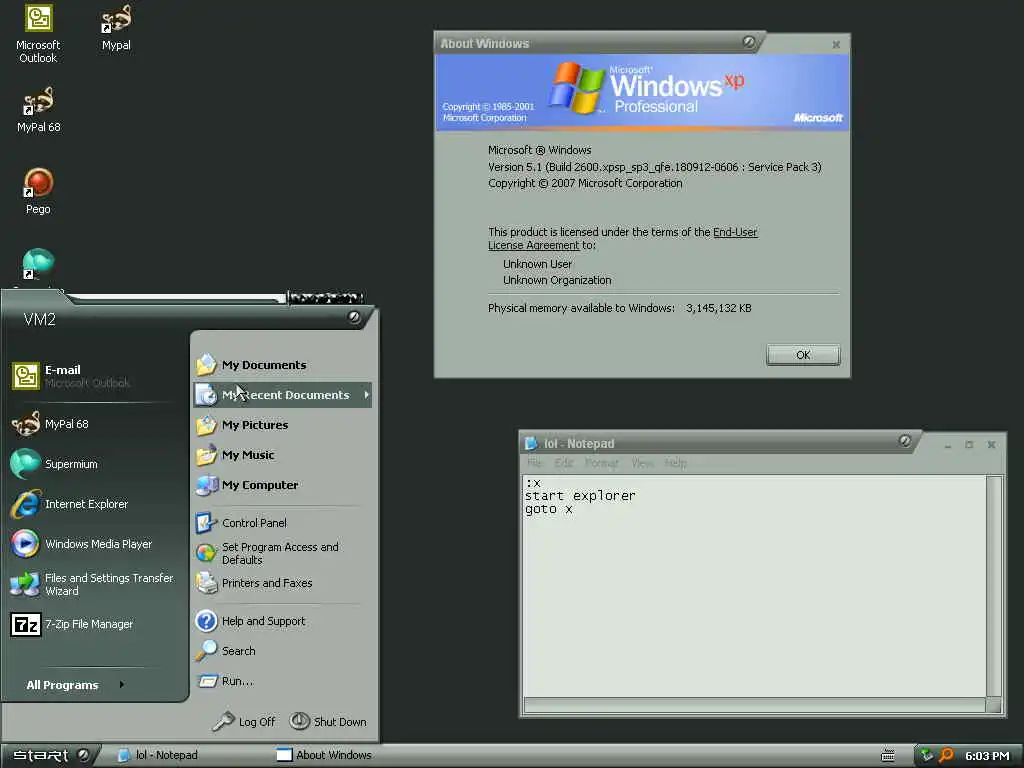1024x768 pixels.
Task: Expand the All Programs list
Action: 75,685
